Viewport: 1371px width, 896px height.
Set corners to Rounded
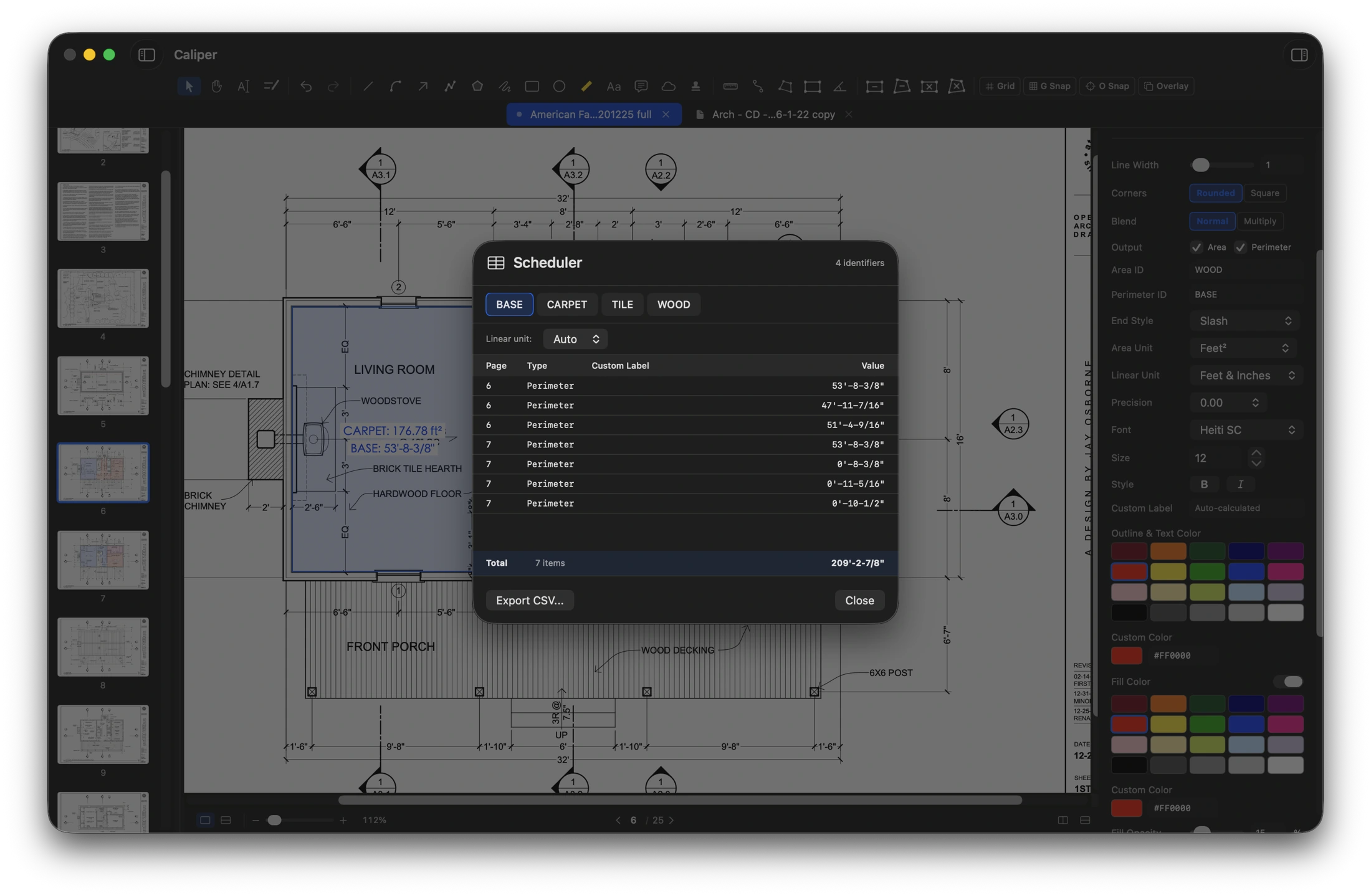point(1215,193)
